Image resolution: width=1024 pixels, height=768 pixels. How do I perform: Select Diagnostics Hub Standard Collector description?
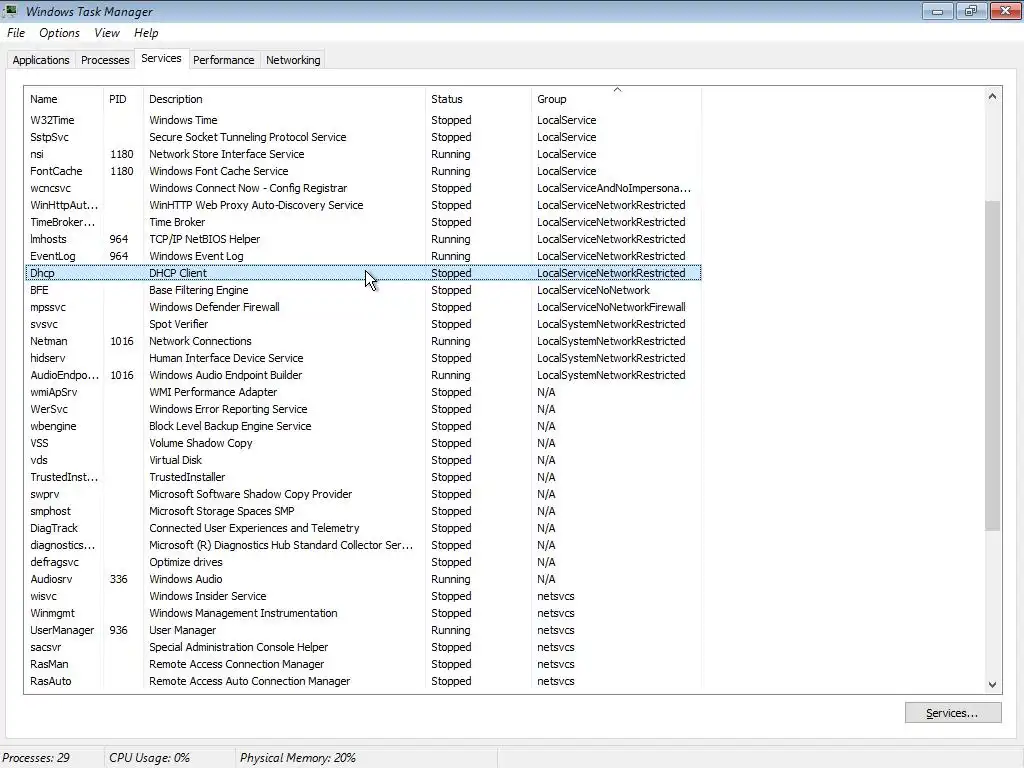pyautogui.click(x=281, y=545)
